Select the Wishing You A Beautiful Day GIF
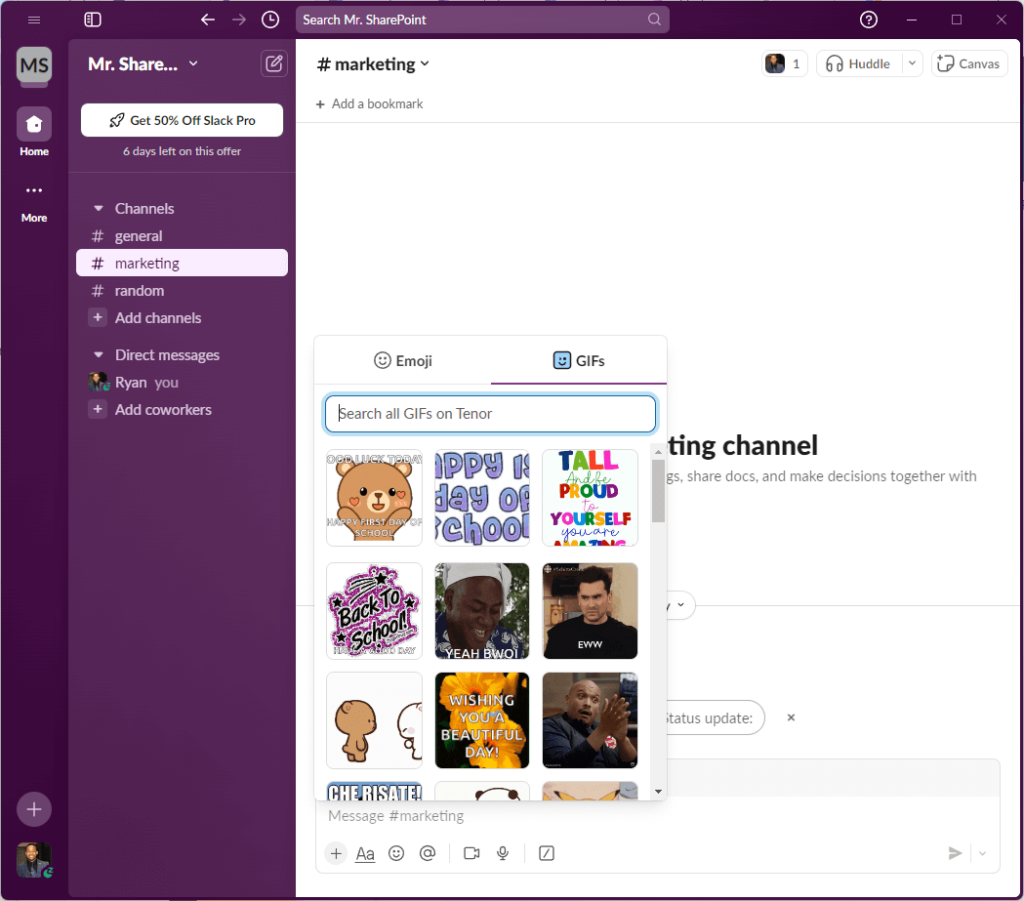Viewport: 1024px width, 901px height. tap(482, 720)
